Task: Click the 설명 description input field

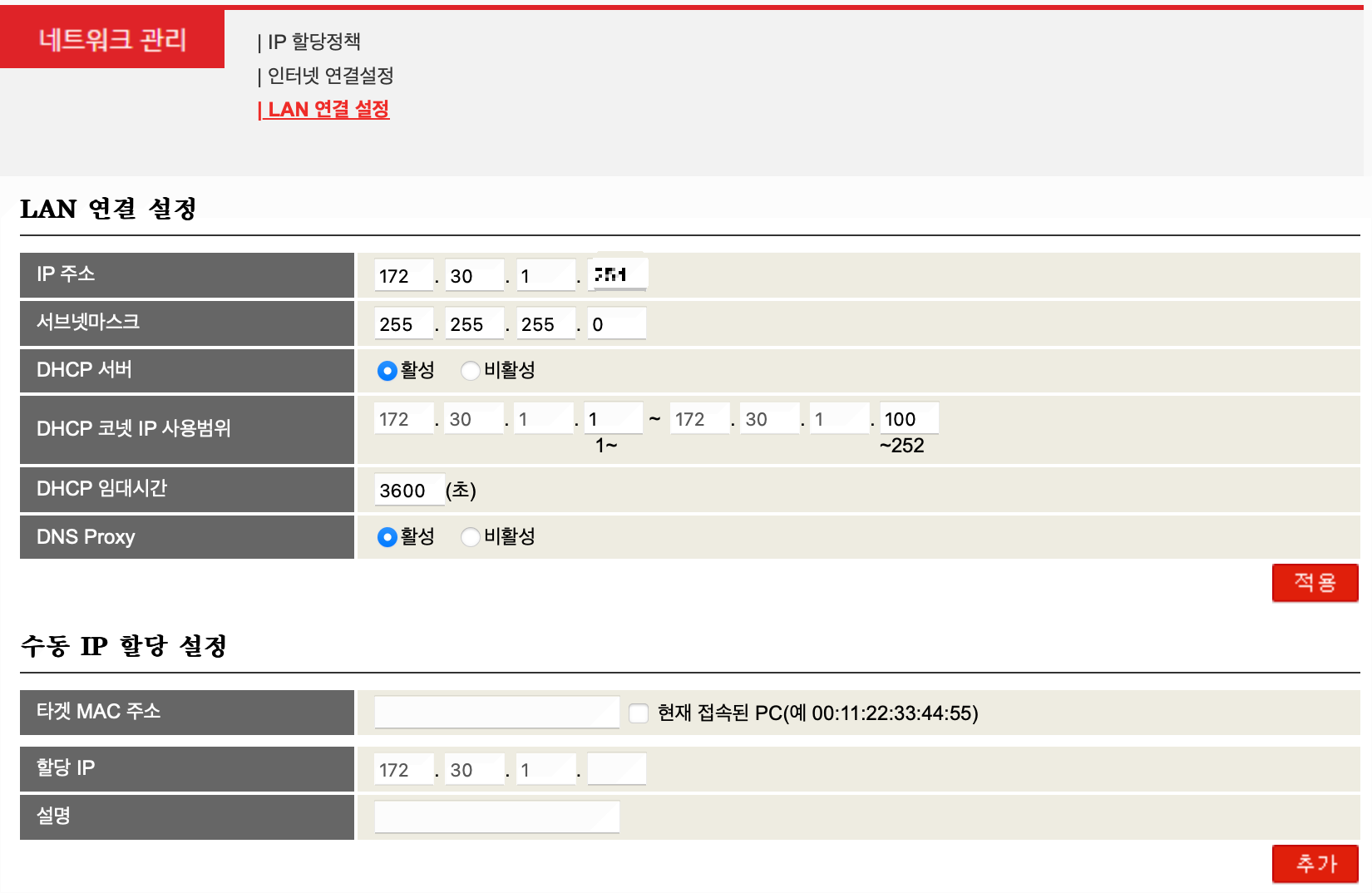Action: point(497,817)
